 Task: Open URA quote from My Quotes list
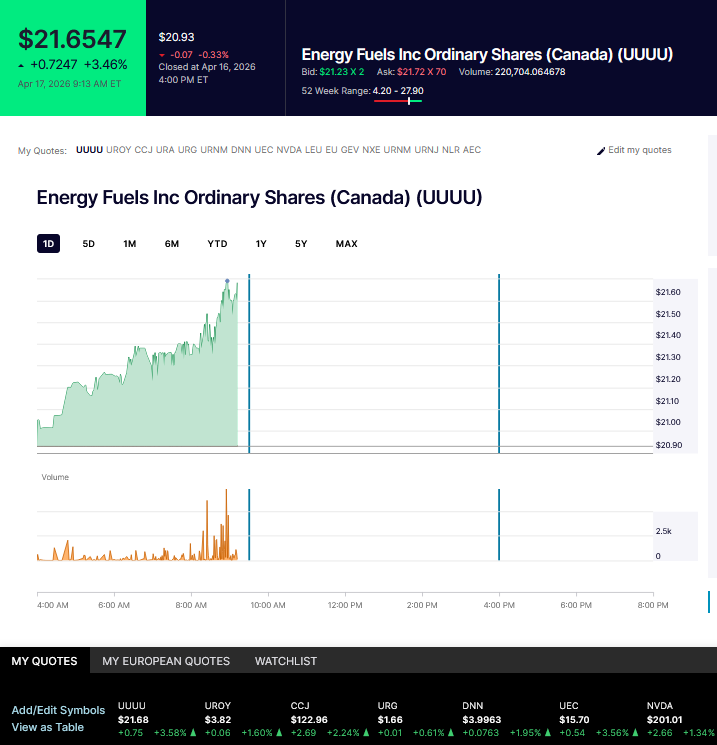[x=165, y=150]
